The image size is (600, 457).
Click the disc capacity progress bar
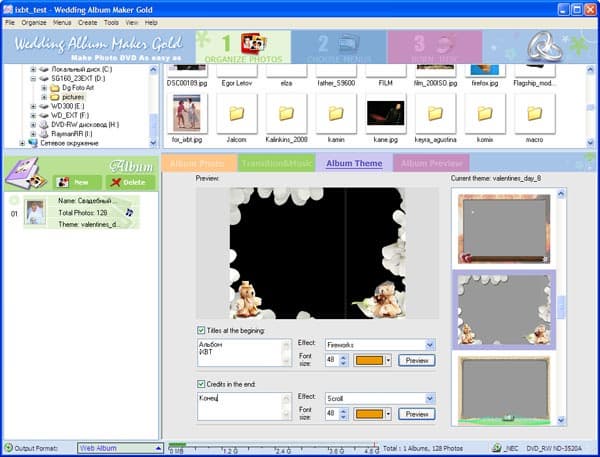click(x=273, y=445)
